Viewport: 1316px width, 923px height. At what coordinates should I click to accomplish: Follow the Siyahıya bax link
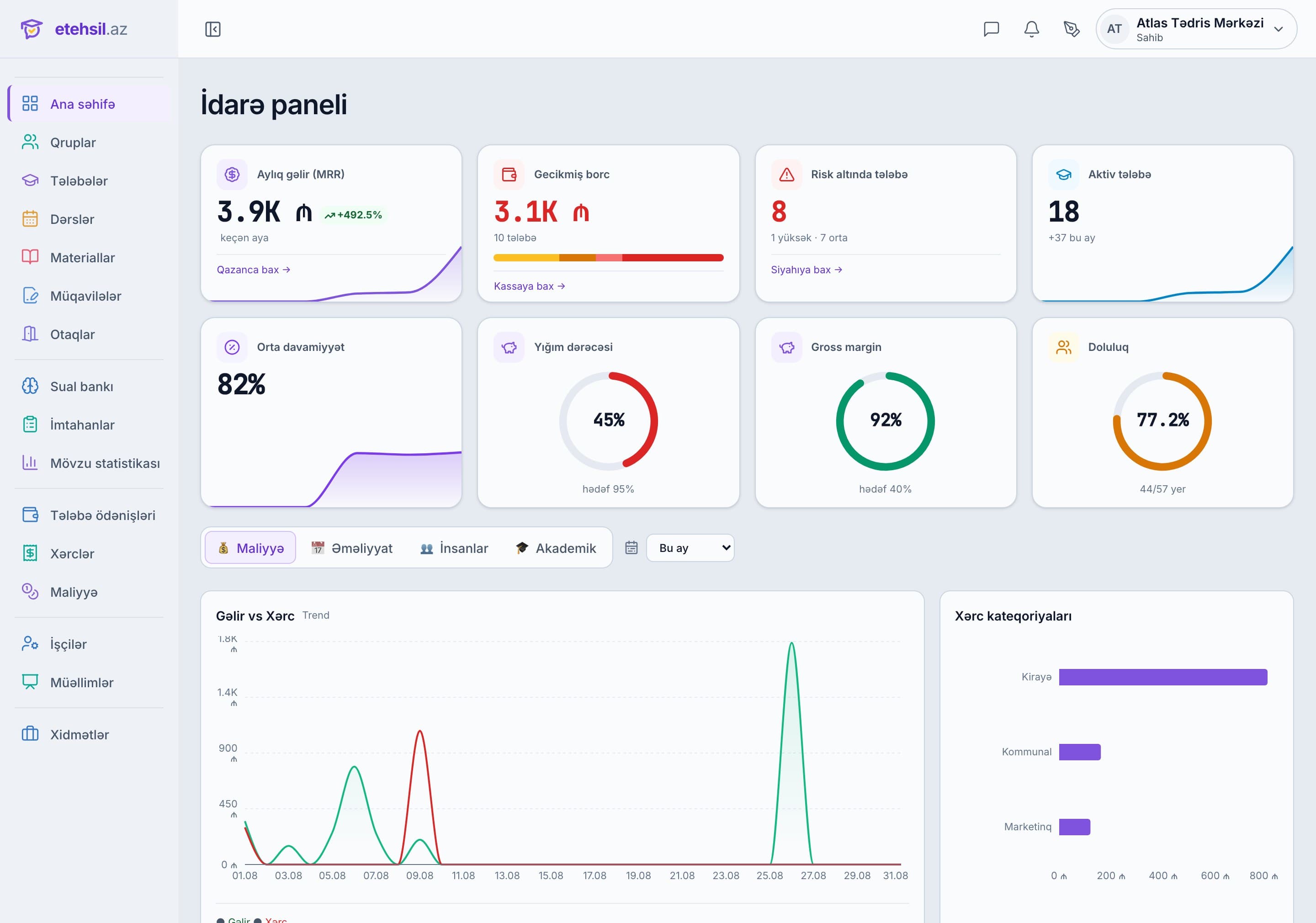(807, 270)
